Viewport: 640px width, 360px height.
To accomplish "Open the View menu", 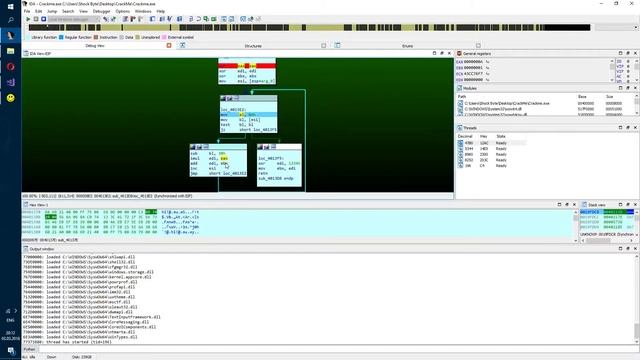I will coord(83,11).
